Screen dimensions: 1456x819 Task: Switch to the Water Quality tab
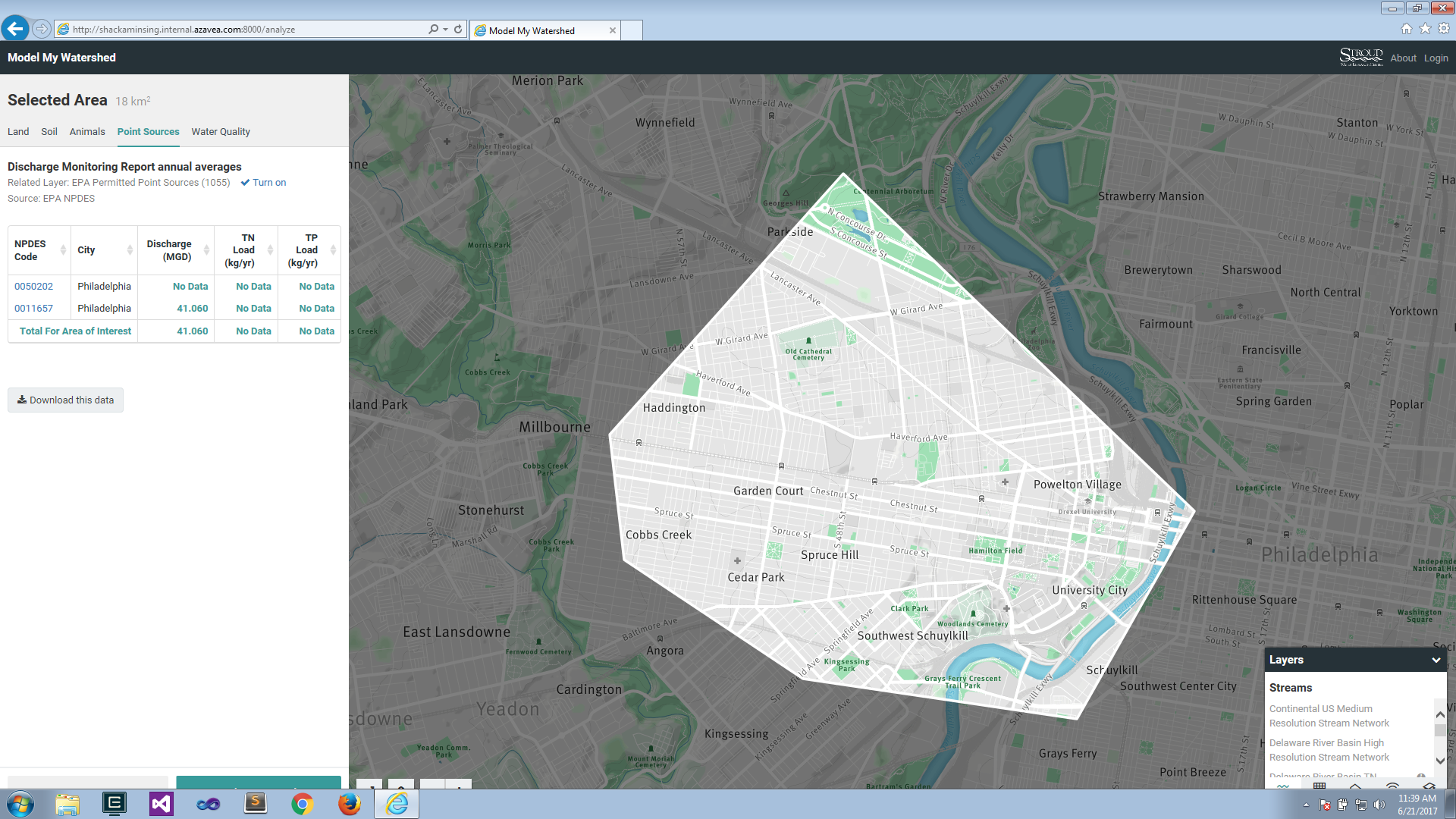point(220,132)
